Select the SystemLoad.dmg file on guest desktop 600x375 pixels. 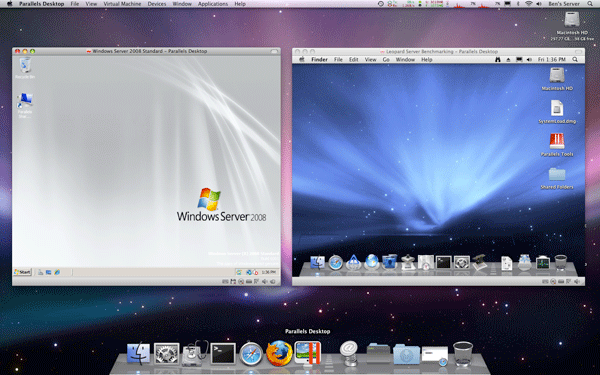[557, 112]
